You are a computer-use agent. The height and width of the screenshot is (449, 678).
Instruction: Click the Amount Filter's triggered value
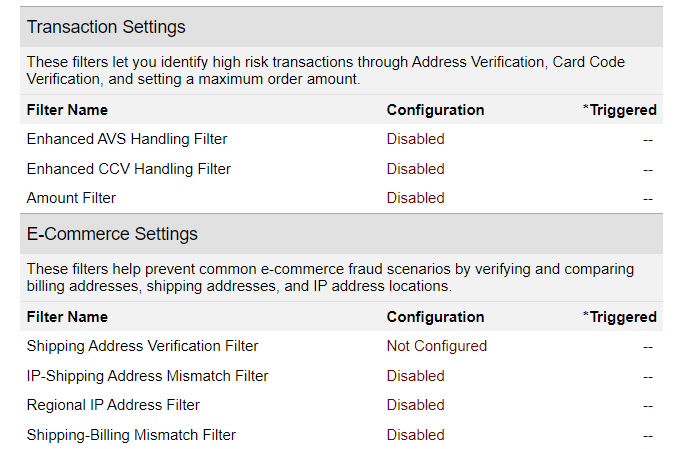tap(648, 198)
